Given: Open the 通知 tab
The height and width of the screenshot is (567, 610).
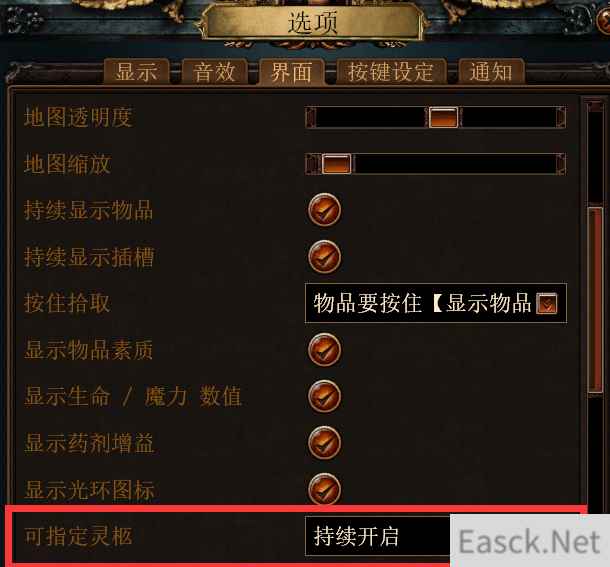Looking at the screenshot, I should click(x=491, y=72).
